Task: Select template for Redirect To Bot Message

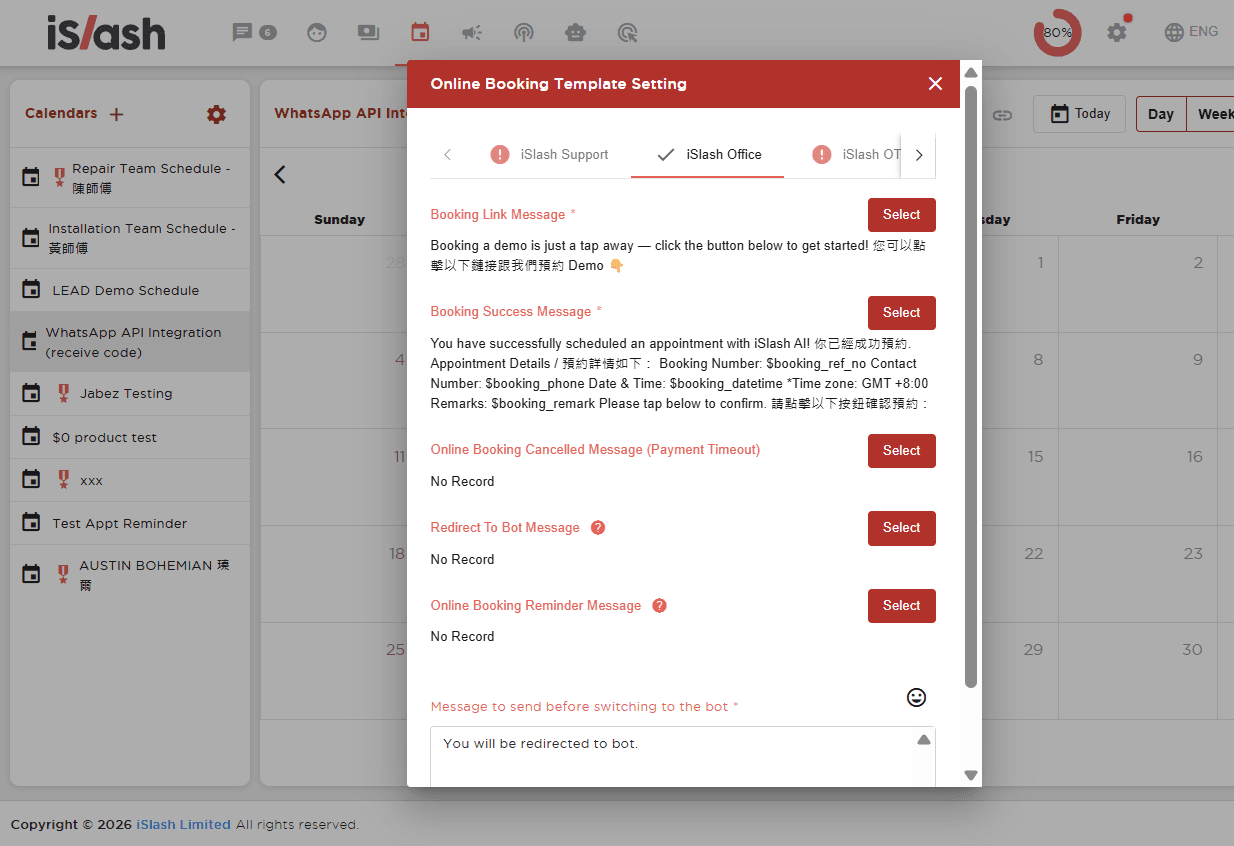Action: click(x=901, y=527)
